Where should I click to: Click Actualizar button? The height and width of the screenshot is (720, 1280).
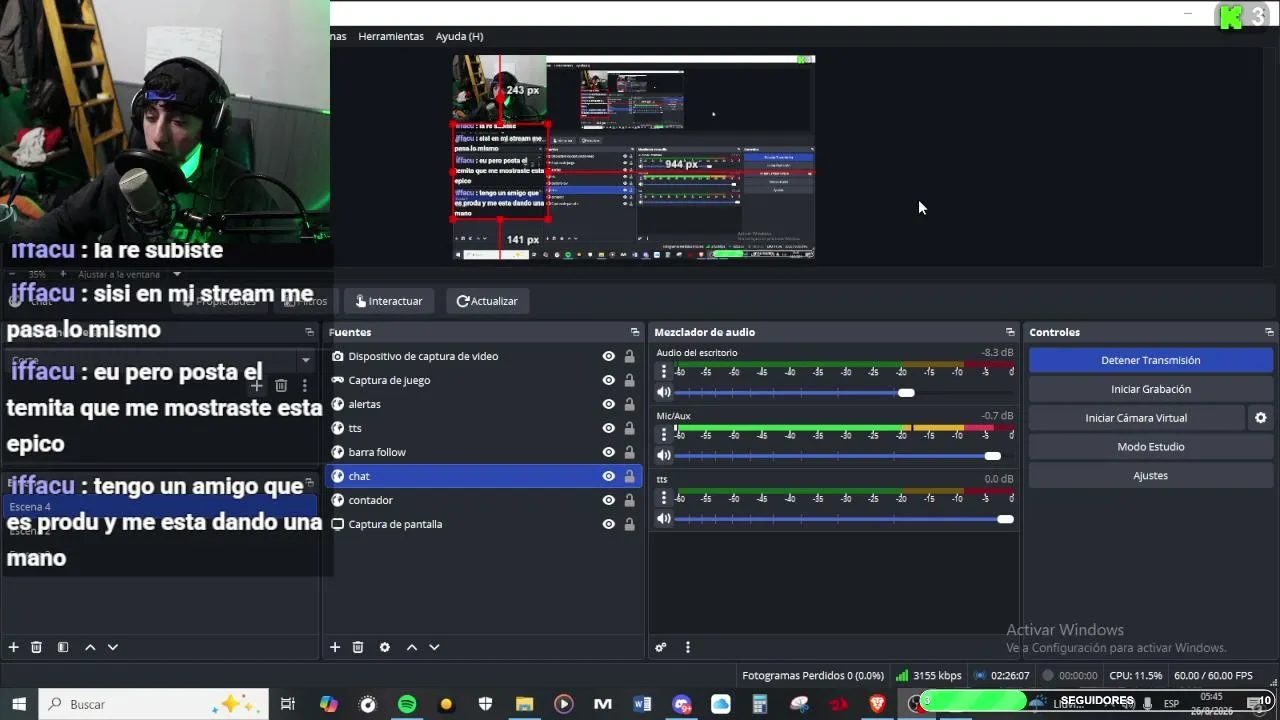[487, 301]
